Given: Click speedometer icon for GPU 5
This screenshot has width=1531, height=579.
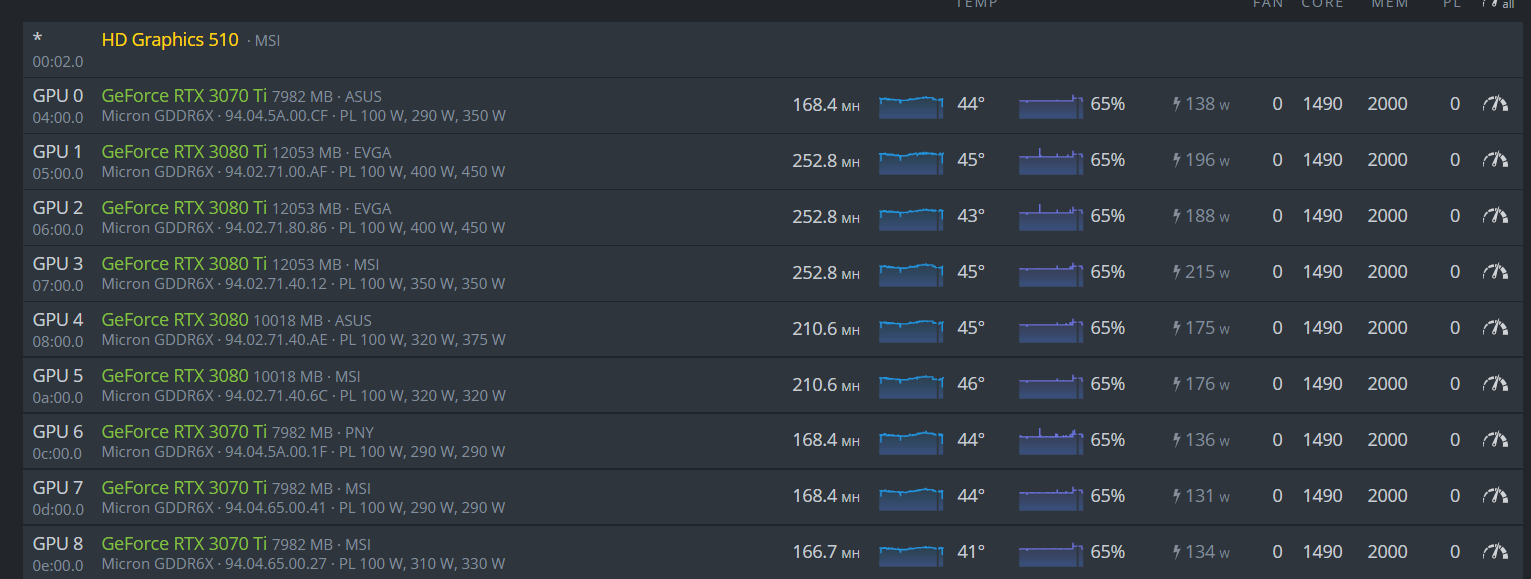Looking at the screenshot, I should (x=1494, y=384).
